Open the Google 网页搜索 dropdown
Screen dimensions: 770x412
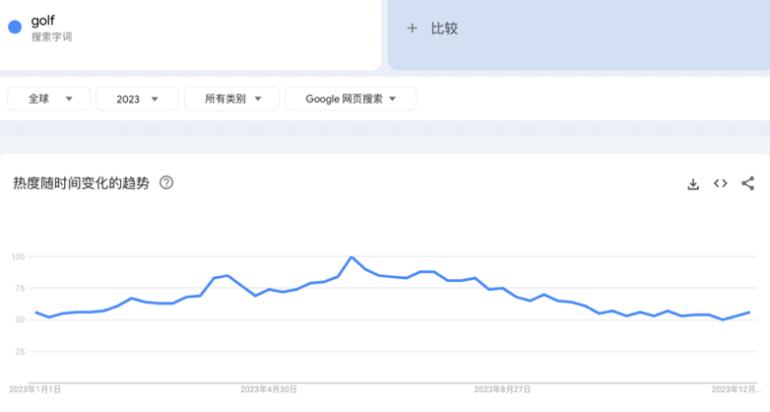[350, 99]
